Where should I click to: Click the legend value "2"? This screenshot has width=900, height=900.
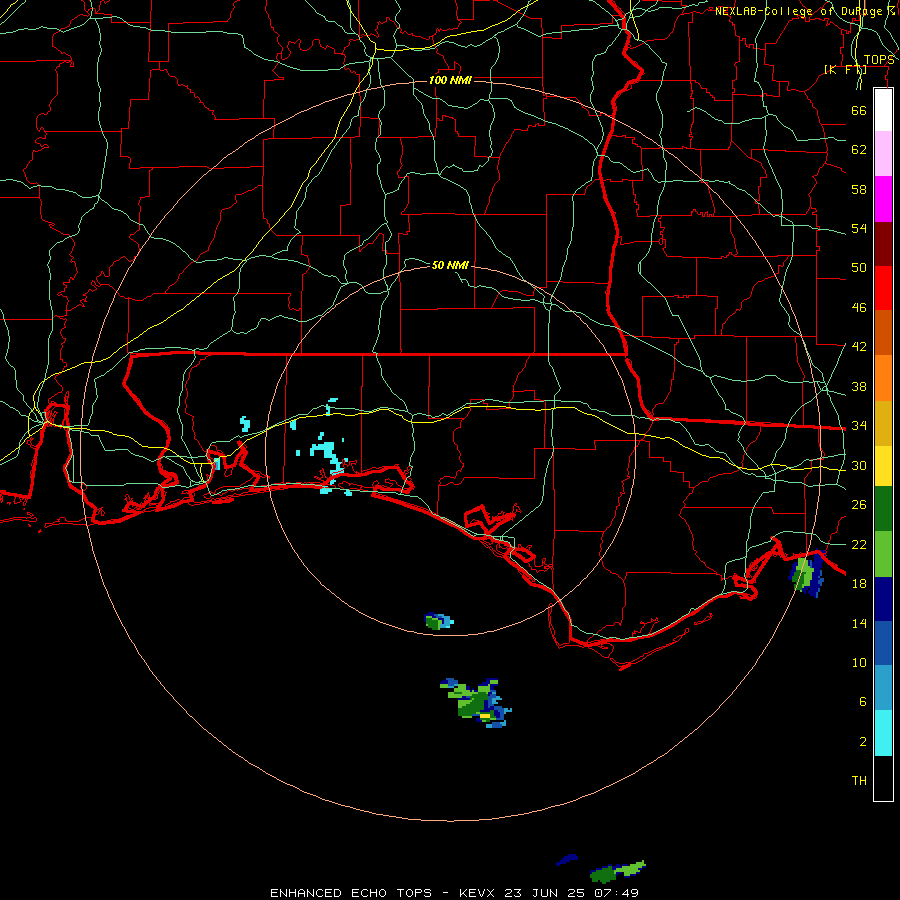pyautogui.click(x=863, y=742)
